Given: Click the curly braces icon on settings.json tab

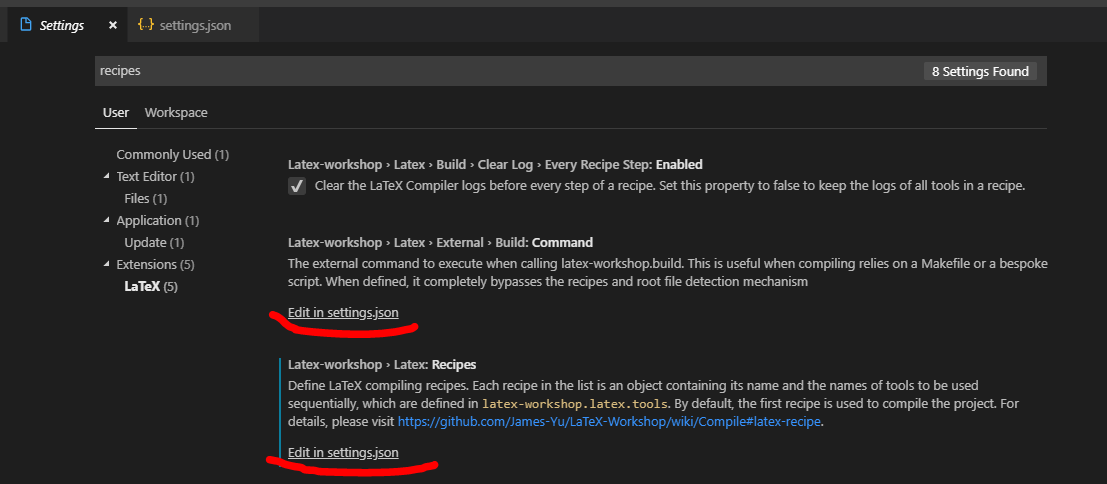Looking at the screenshot, I should (146, 25).
